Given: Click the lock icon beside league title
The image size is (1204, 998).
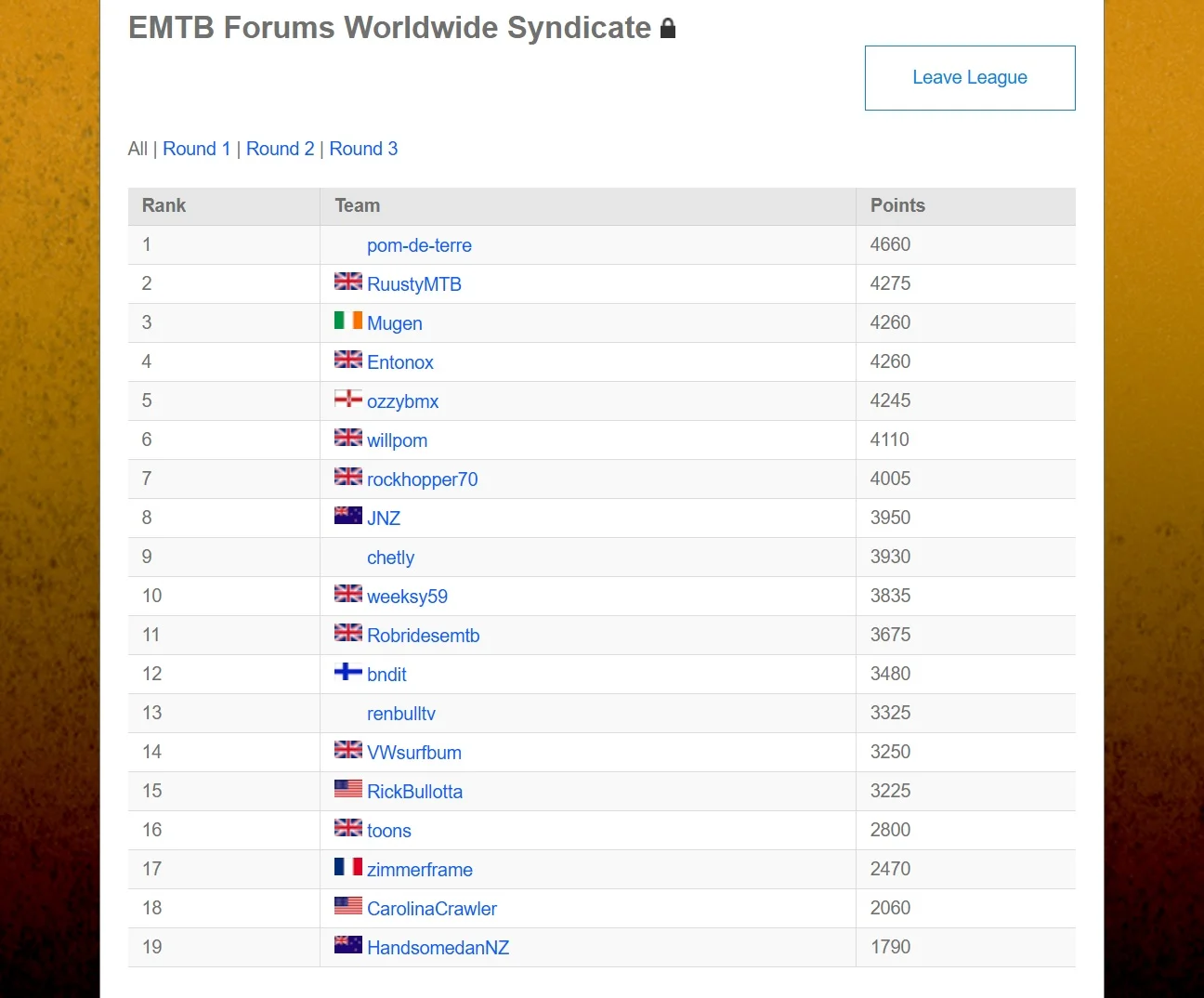Looking at the screenshot, I should coord(668,29).
